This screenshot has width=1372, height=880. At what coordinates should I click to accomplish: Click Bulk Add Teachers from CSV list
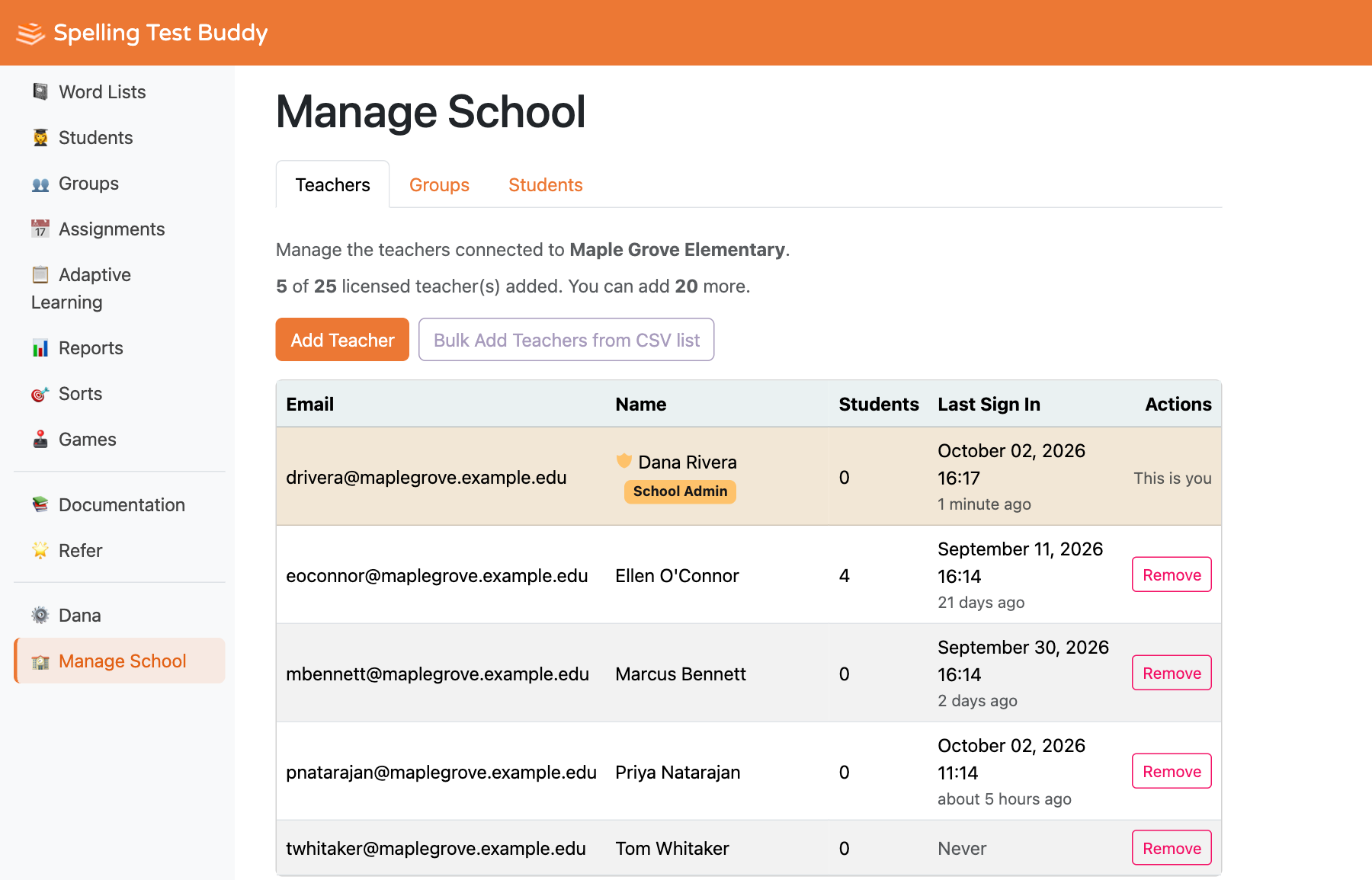click(566, 340)
